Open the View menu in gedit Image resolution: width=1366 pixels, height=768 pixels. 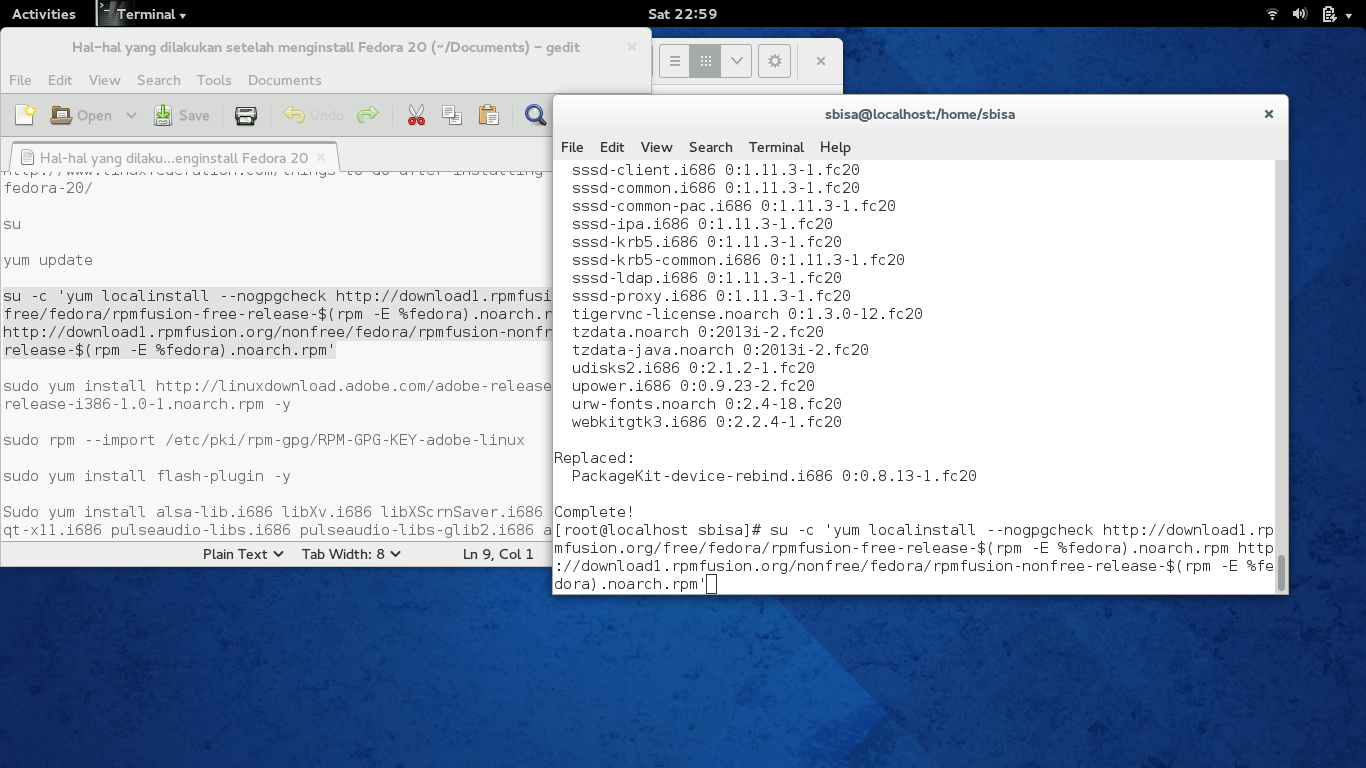pyautogui.click(x=104, y=80)
